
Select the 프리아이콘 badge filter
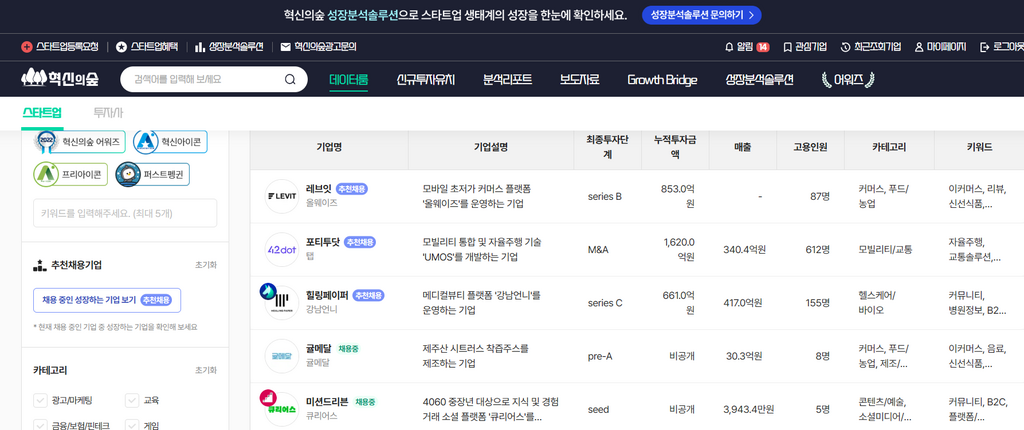point(71,174)
